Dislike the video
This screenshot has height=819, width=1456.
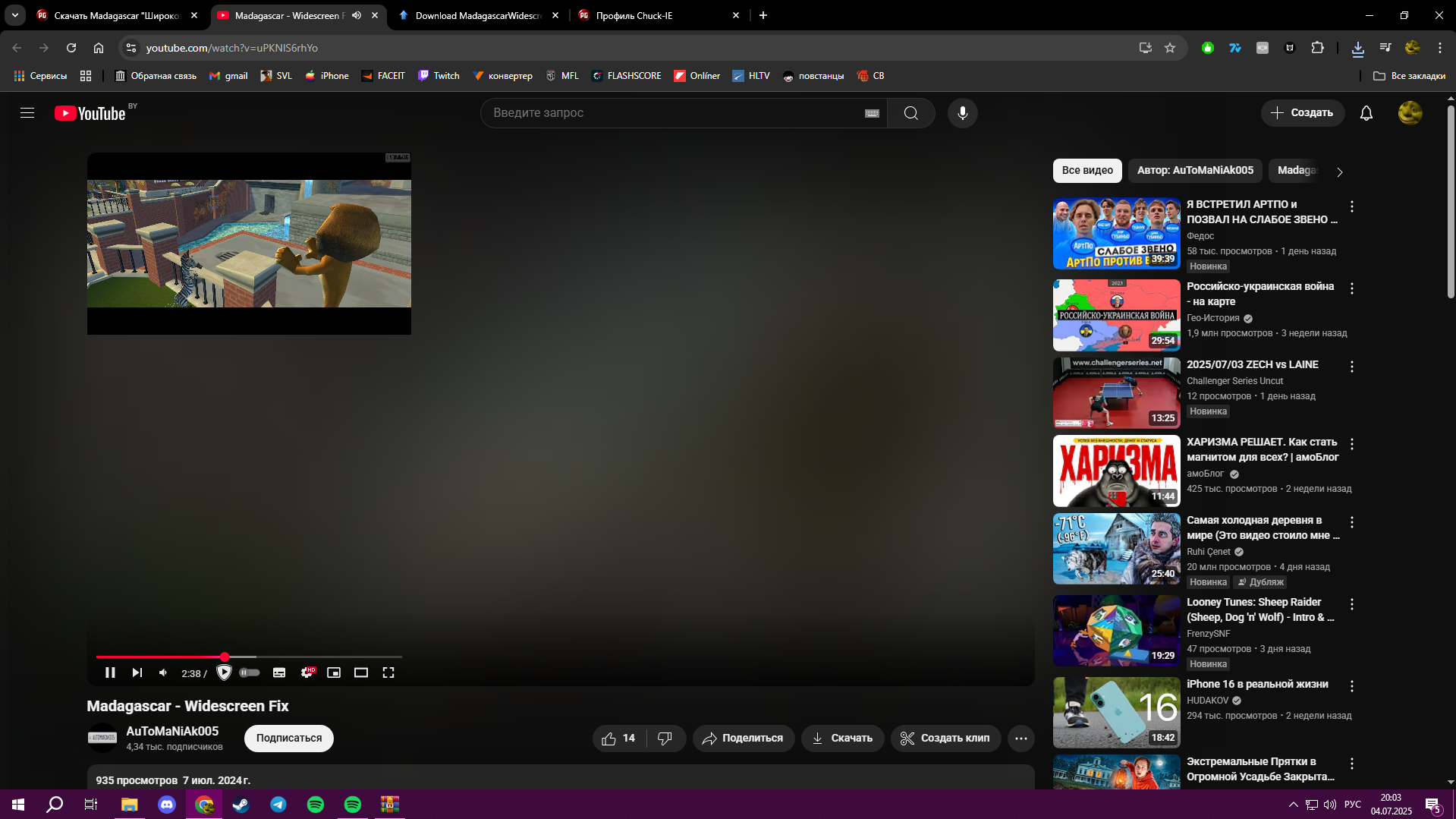(665, 739)
